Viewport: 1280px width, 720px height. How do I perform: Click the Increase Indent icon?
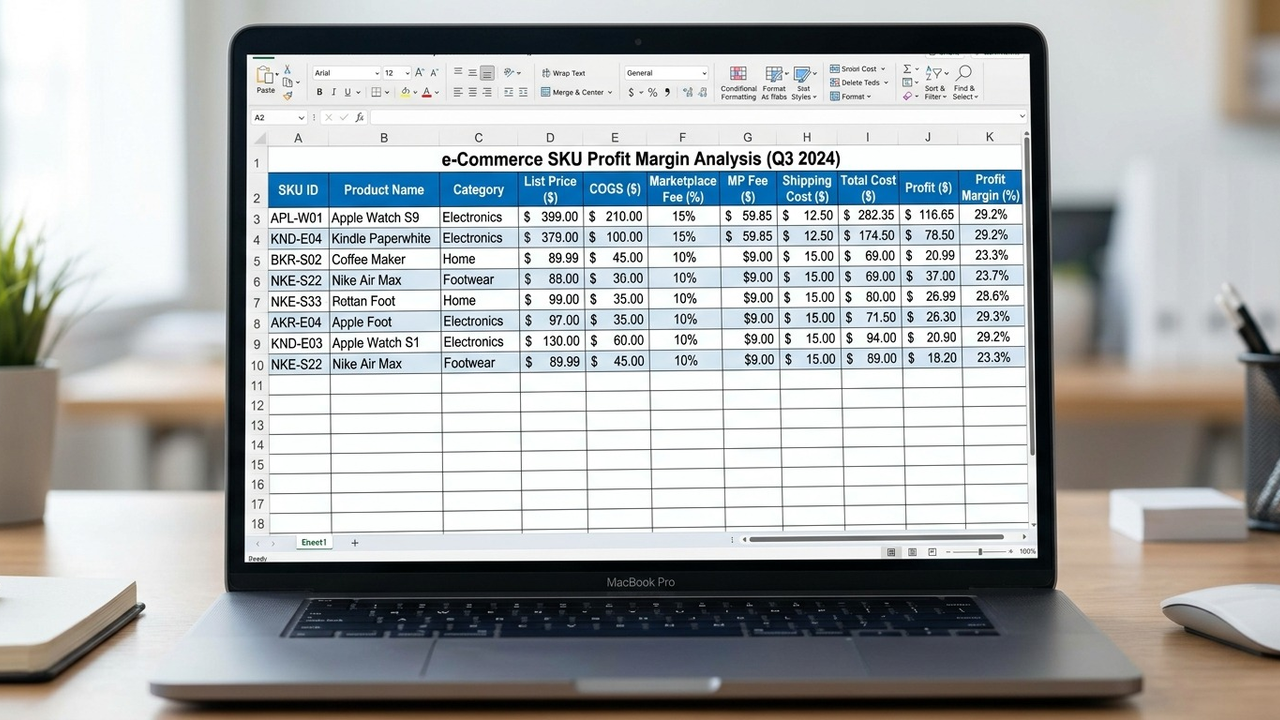click(522, 92)
